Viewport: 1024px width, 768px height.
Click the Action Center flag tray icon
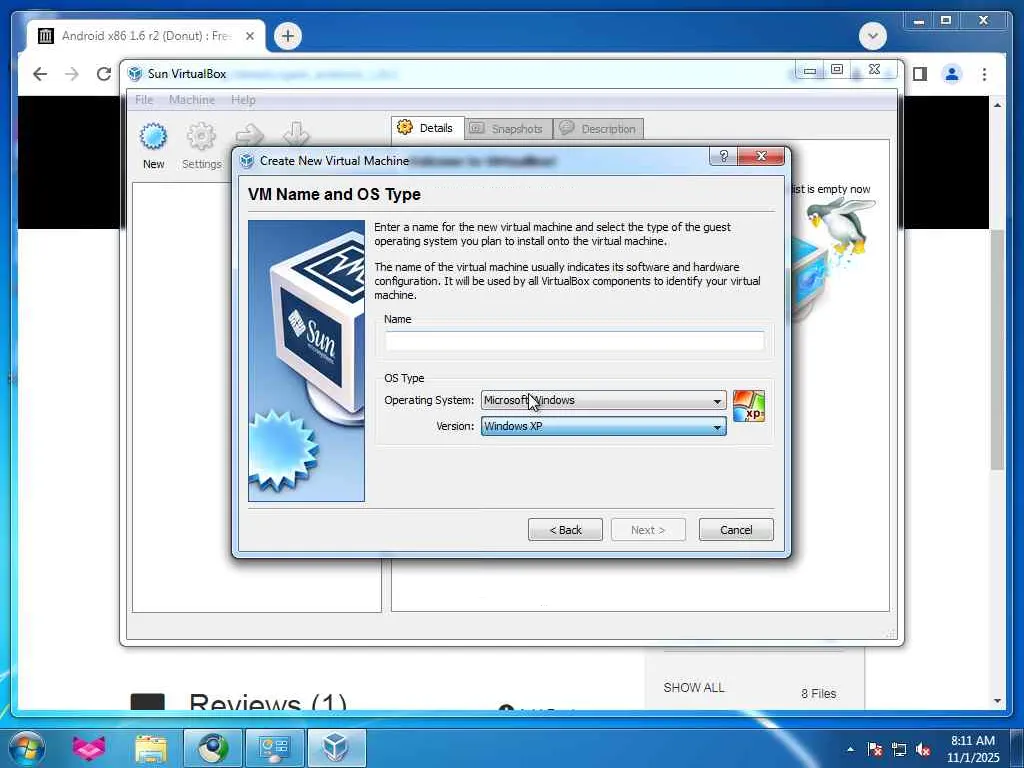pos(874,749)
